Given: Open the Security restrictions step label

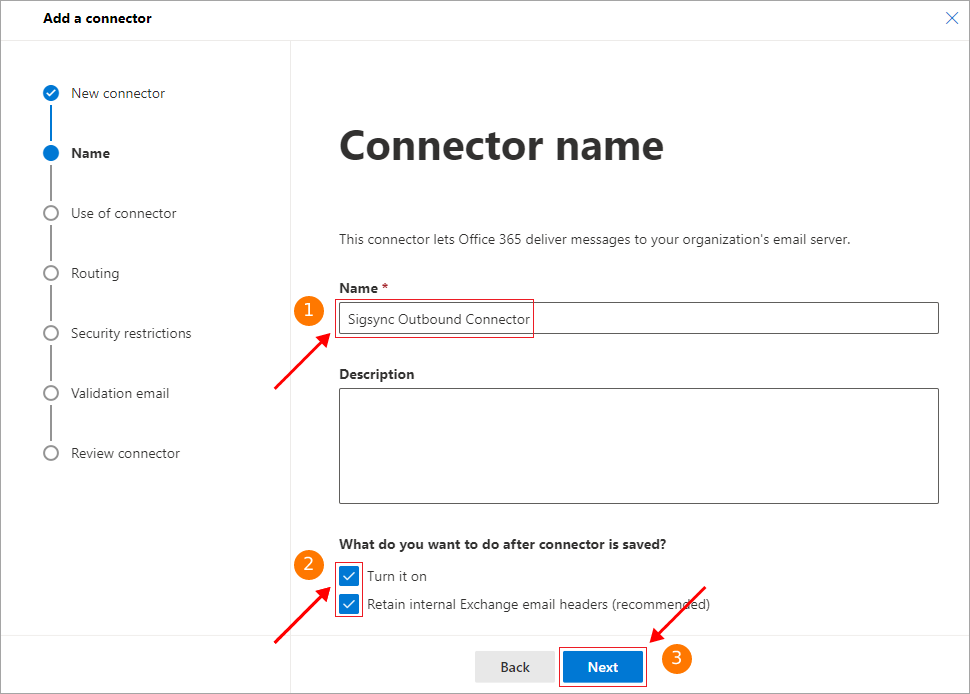Looking at the screenshot, I should (x=131, y=333).
